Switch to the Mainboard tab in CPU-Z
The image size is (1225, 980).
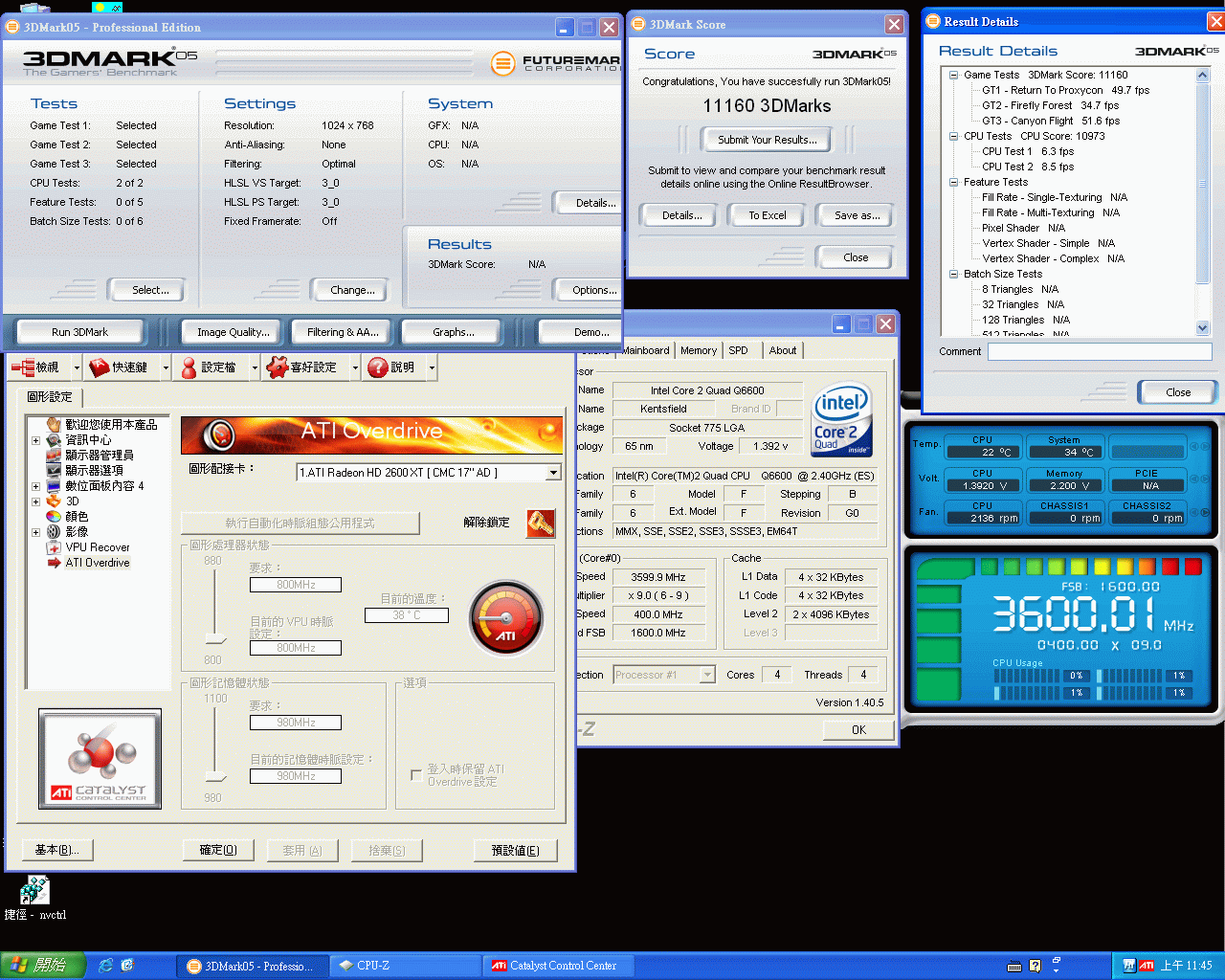pos(646,350)
